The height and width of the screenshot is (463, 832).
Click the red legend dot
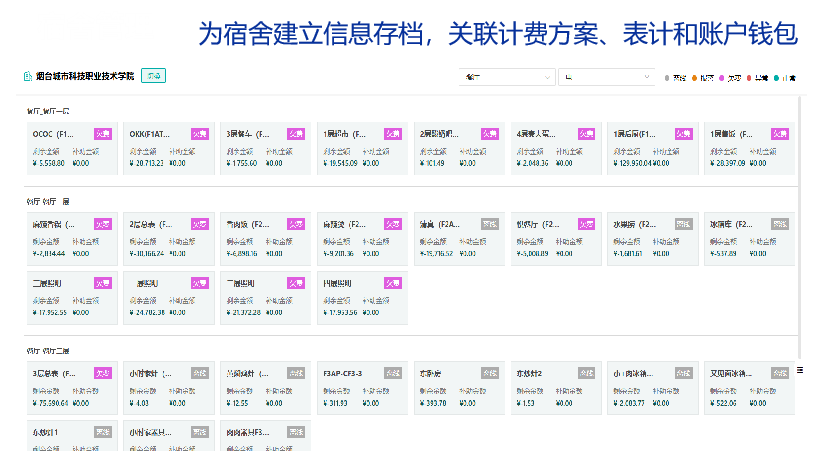(749, 78)
